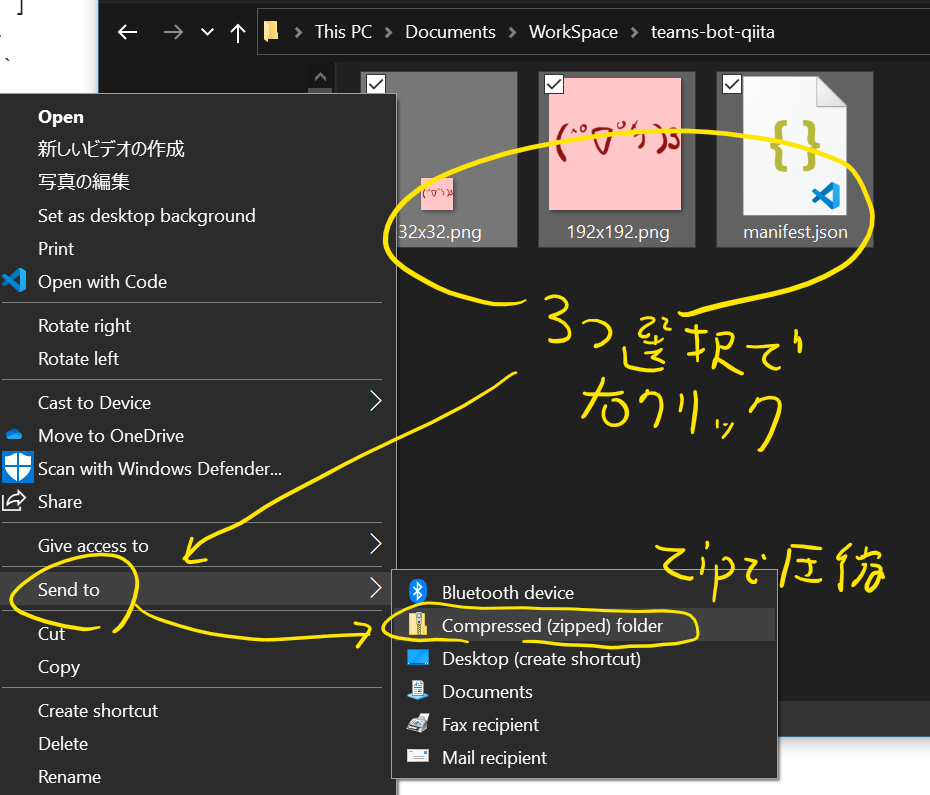Navigate to This PC breadcrumb
Image resolution: width=930 pixels, height=795 pixels.
coord(343,31)
